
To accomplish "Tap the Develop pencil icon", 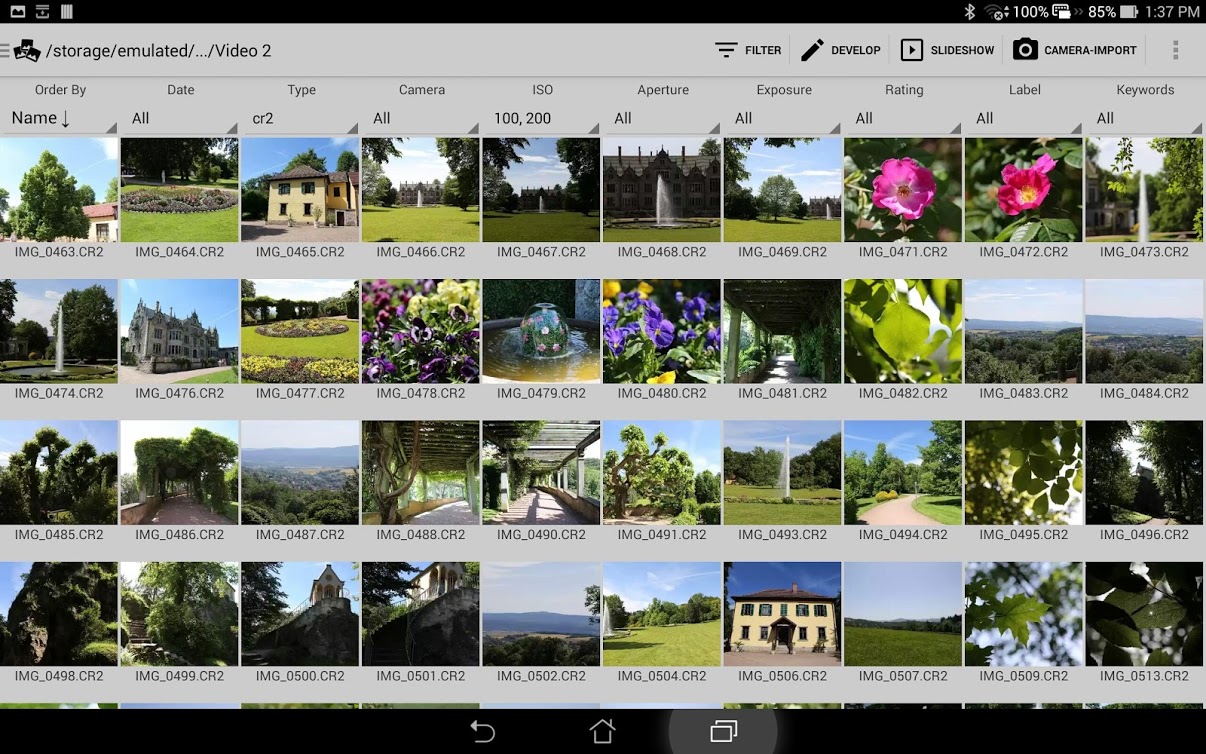I will click(x=812, y=50).
